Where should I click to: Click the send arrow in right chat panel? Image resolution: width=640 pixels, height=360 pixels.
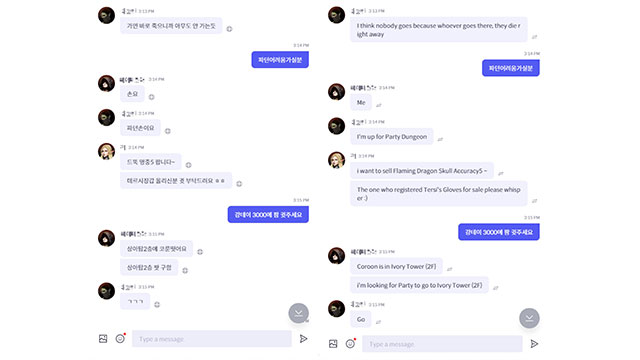[534, 344]
